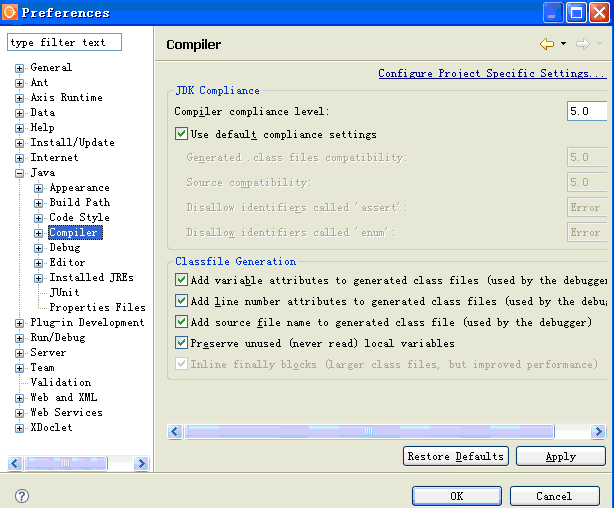Select the Code Style tree item
614x510 pixels.
tap(79, 217)
